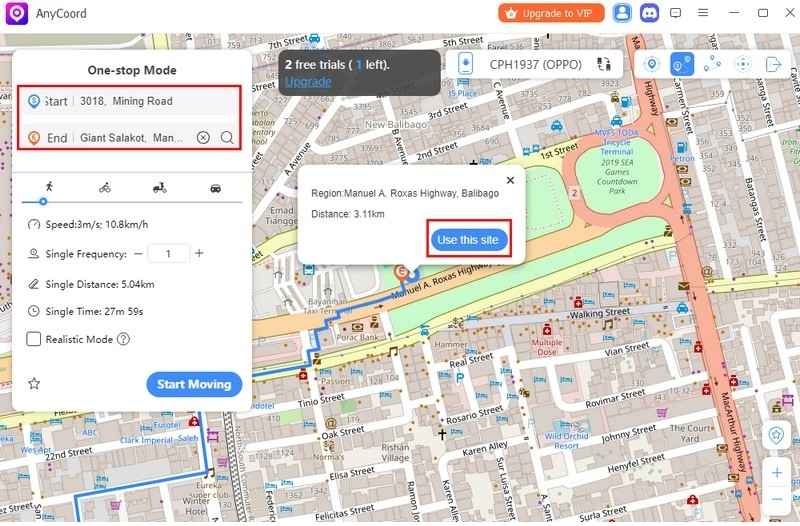Click the speed slider handle
Screen dimensions: 800x526
click(x=42, y=202)
